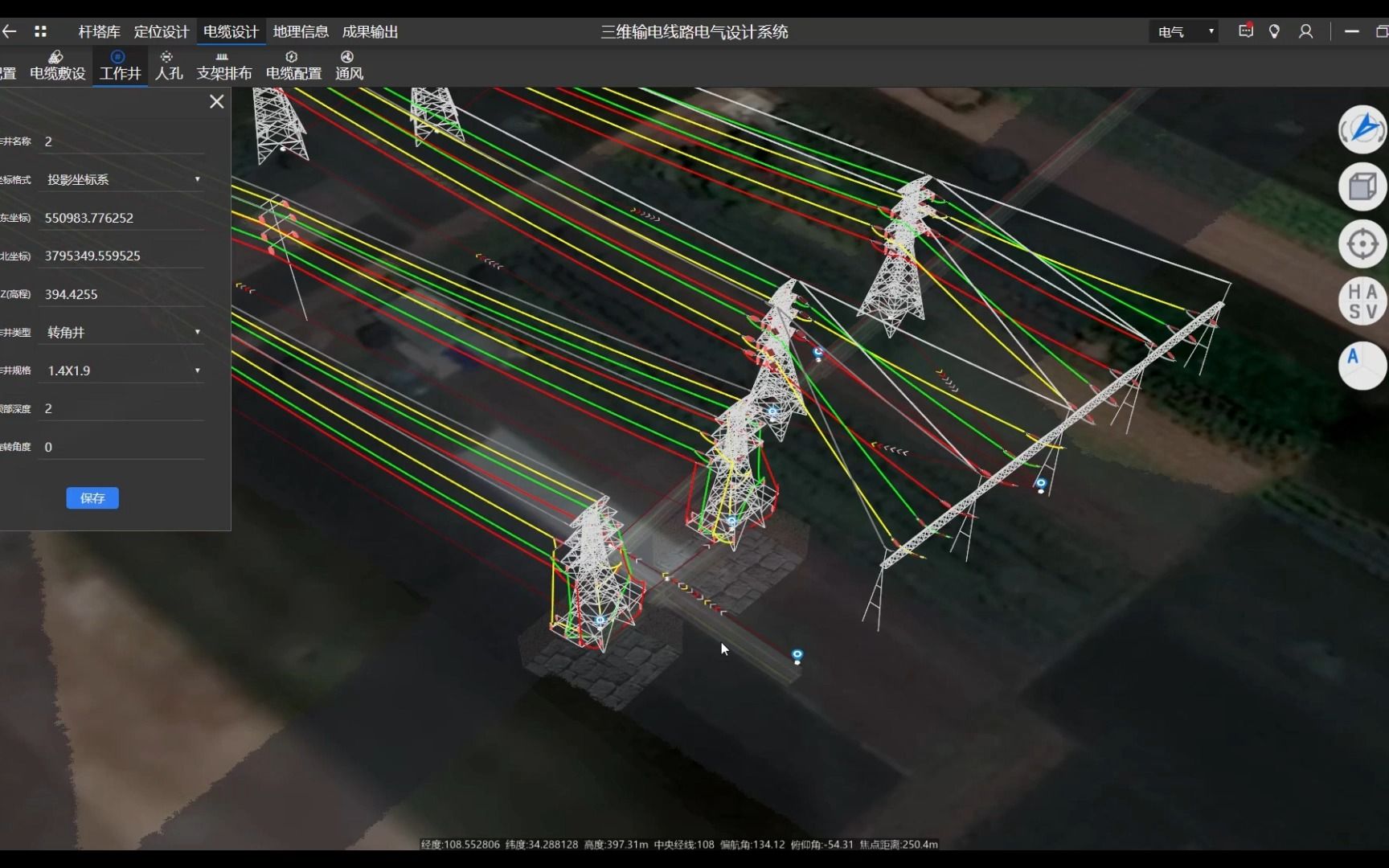
Task: Click the compass rotation control
Action: click(x=1362, y=129)
